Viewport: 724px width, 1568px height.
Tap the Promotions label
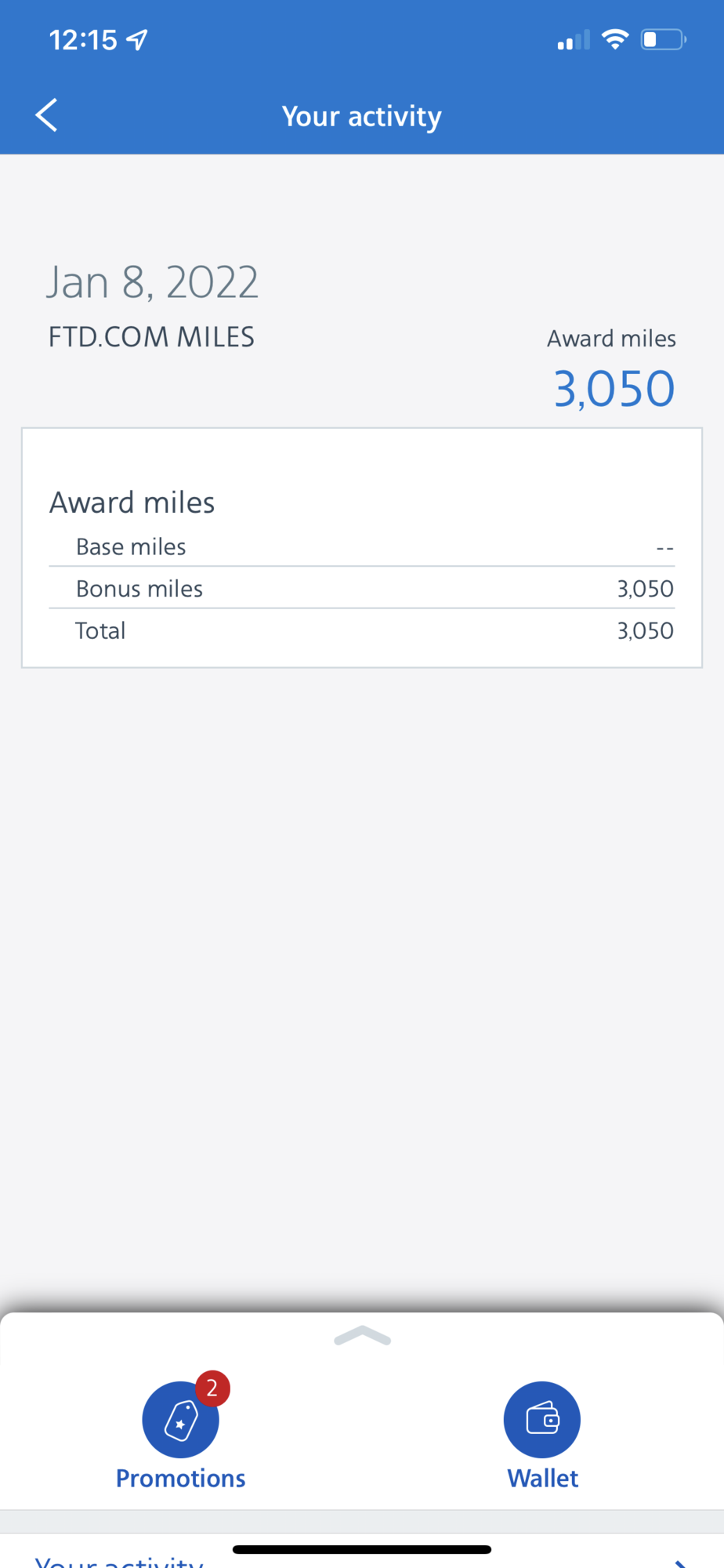click(180, 1478)
